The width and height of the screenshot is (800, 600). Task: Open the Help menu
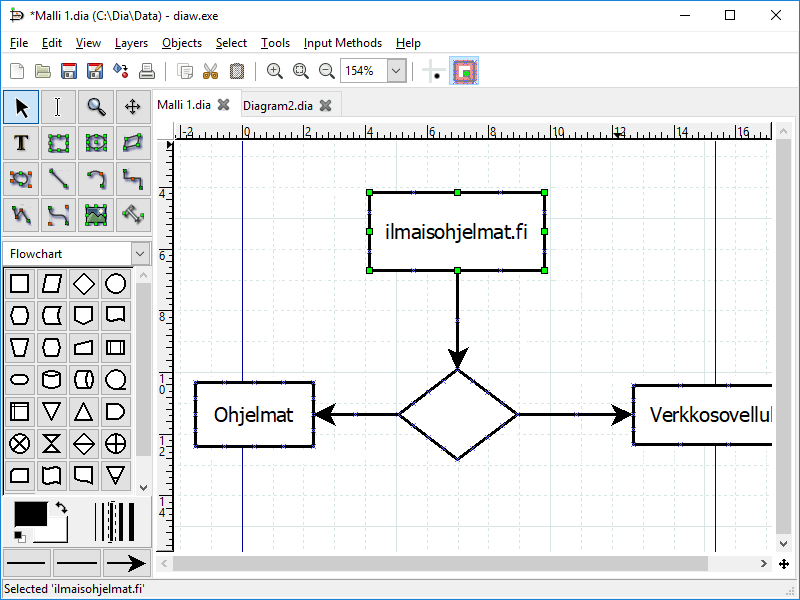pos(408,43)
